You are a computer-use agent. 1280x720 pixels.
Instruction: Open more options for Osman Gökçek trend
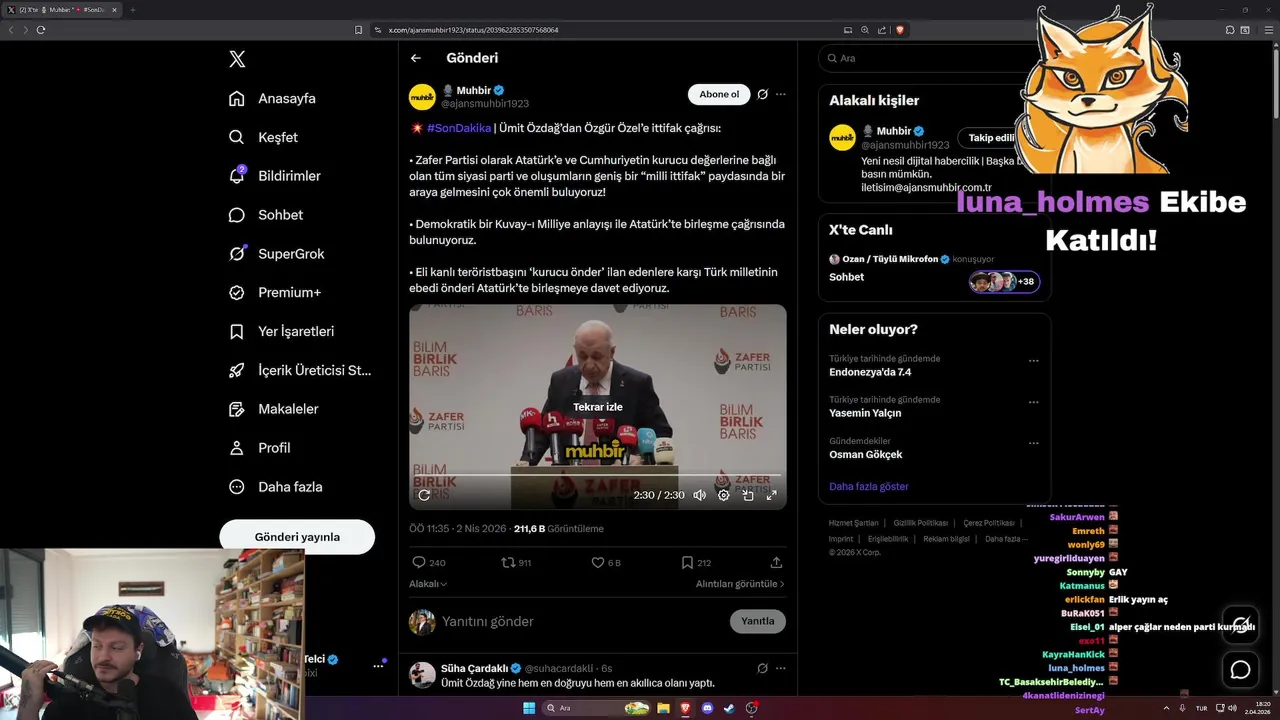pos(1034,443)
